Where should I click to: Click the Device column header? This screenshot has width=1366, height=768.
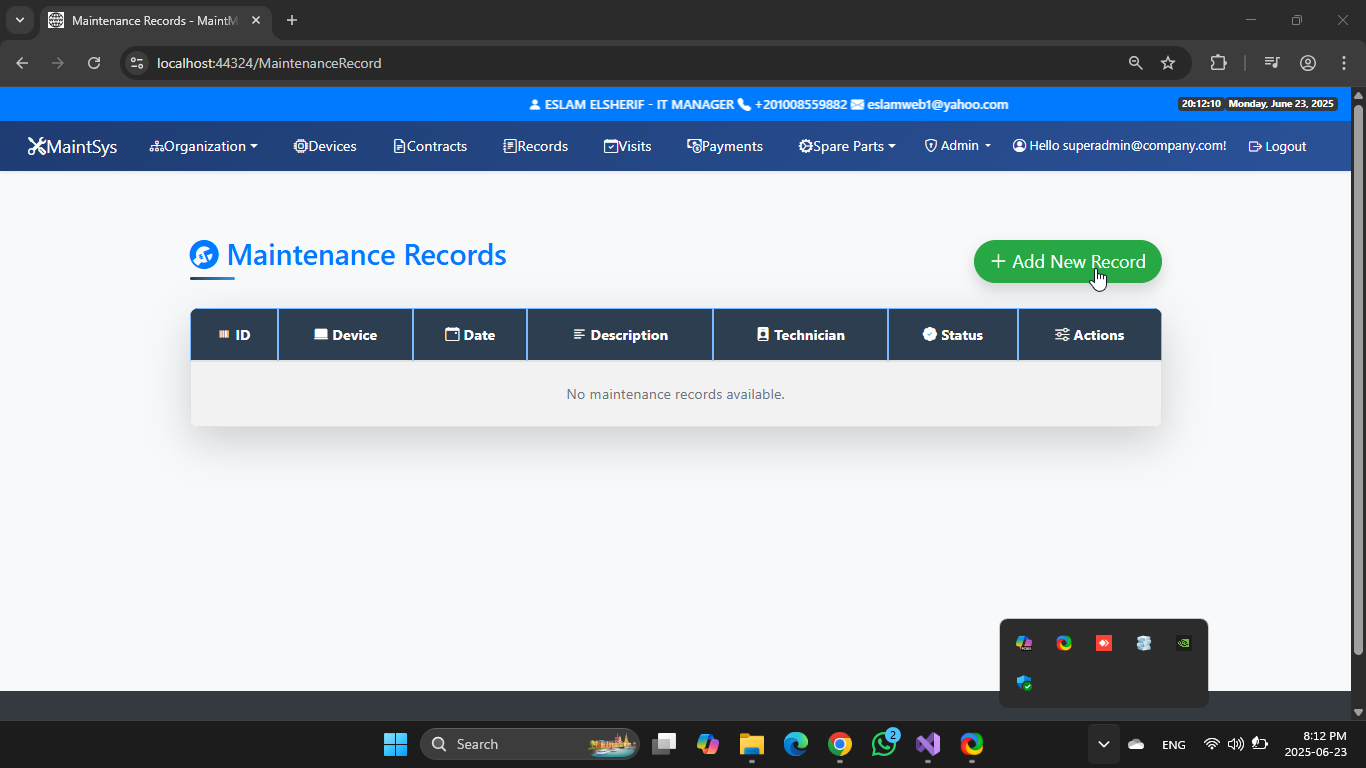click(345, 335)
